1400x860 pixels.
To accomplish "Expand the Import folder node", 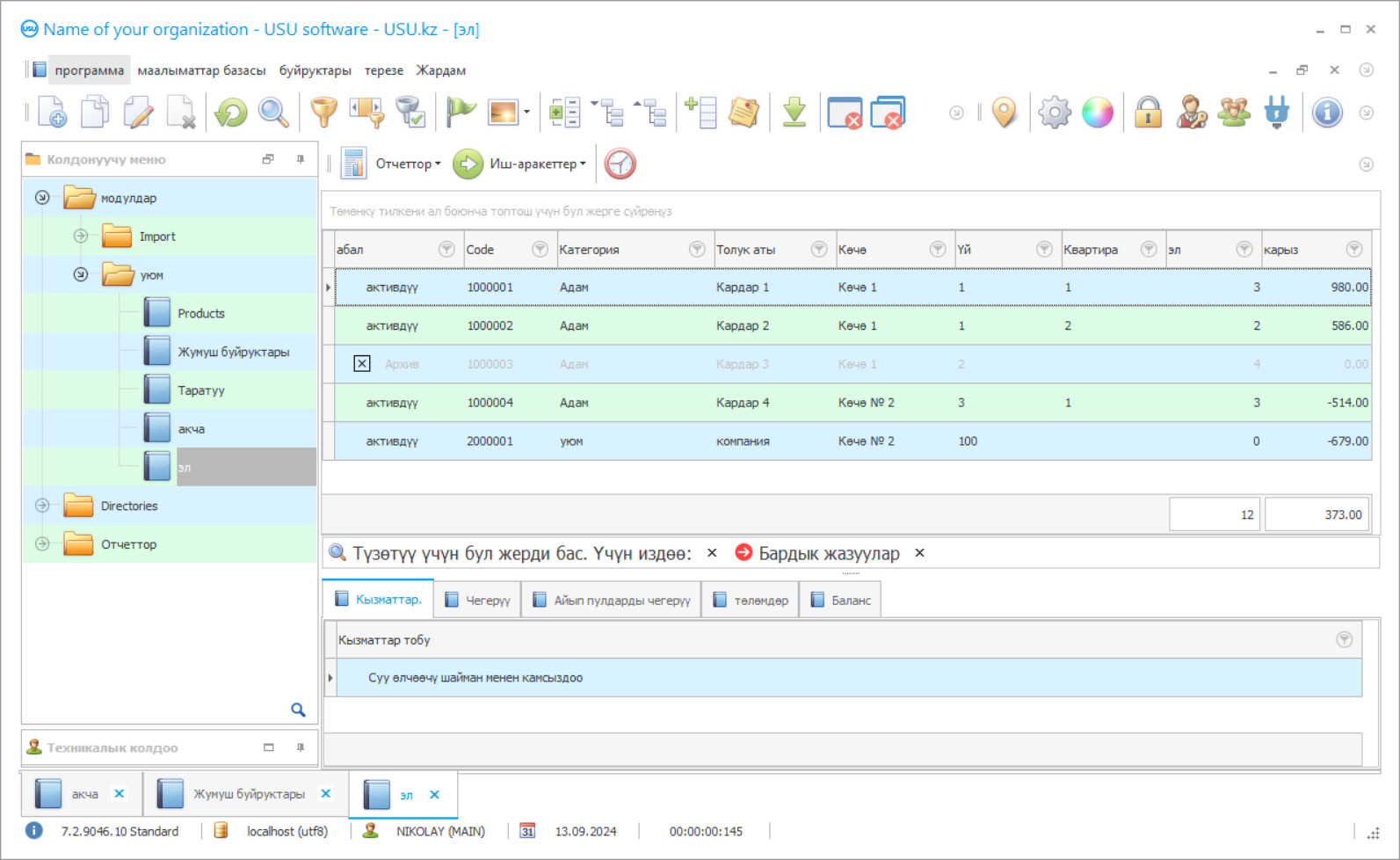I will click(81, 236).
